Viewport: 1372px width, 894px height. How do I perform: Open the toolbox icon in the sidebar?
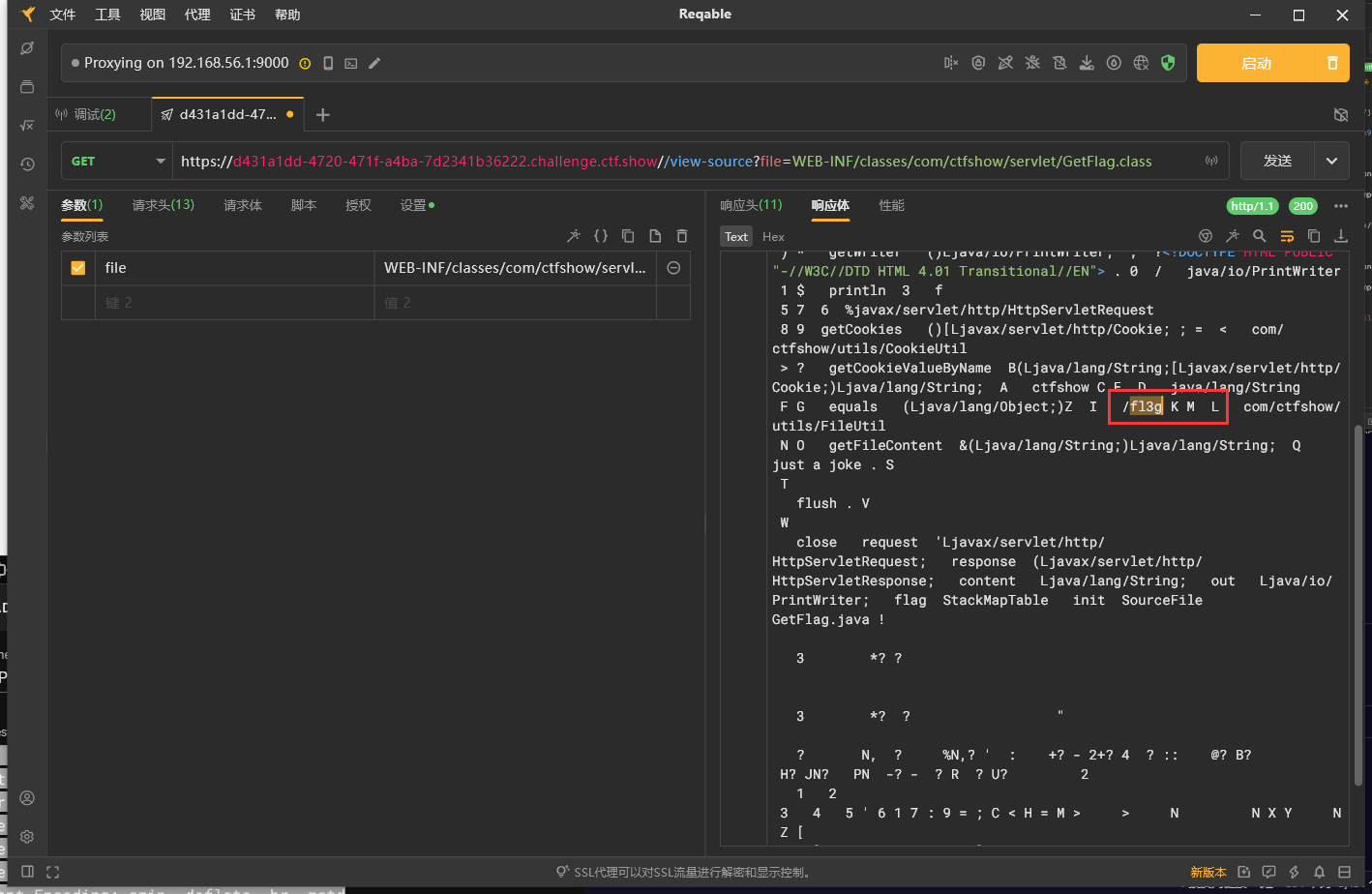pos(27,203)
